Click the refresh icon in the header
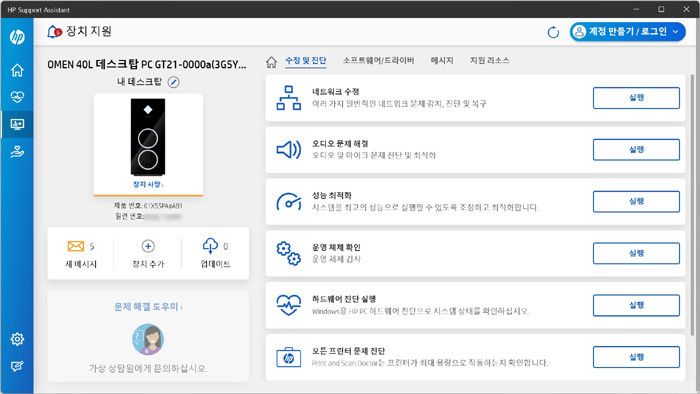The image size is (700, 394). (553, 32)
